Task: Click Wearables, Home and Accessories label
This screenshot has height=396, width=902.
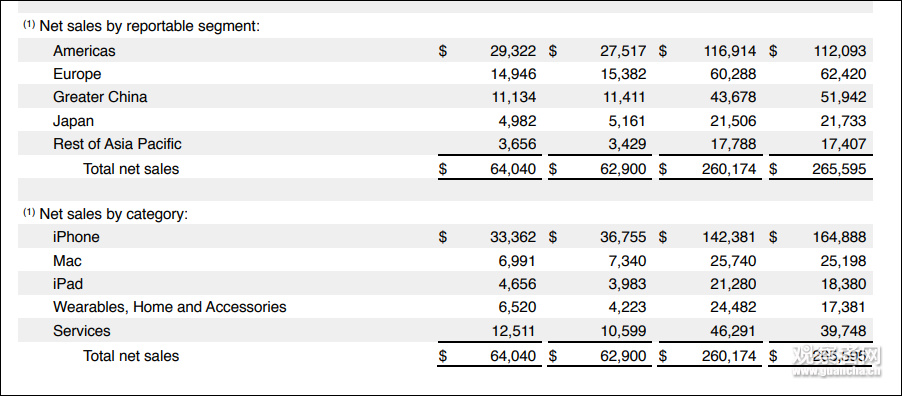Action: (170, 307)
